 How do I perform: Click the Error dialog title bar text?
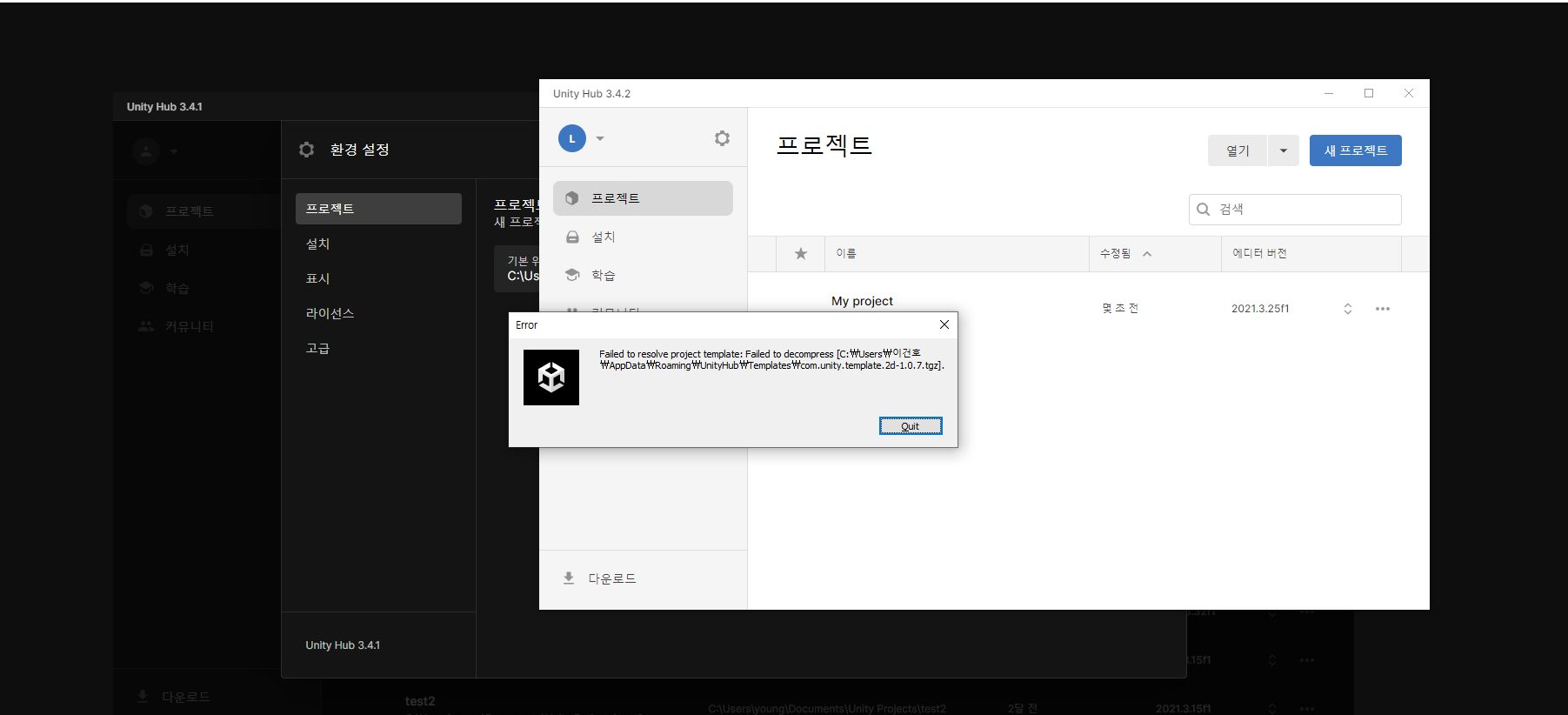click(527, 325)
